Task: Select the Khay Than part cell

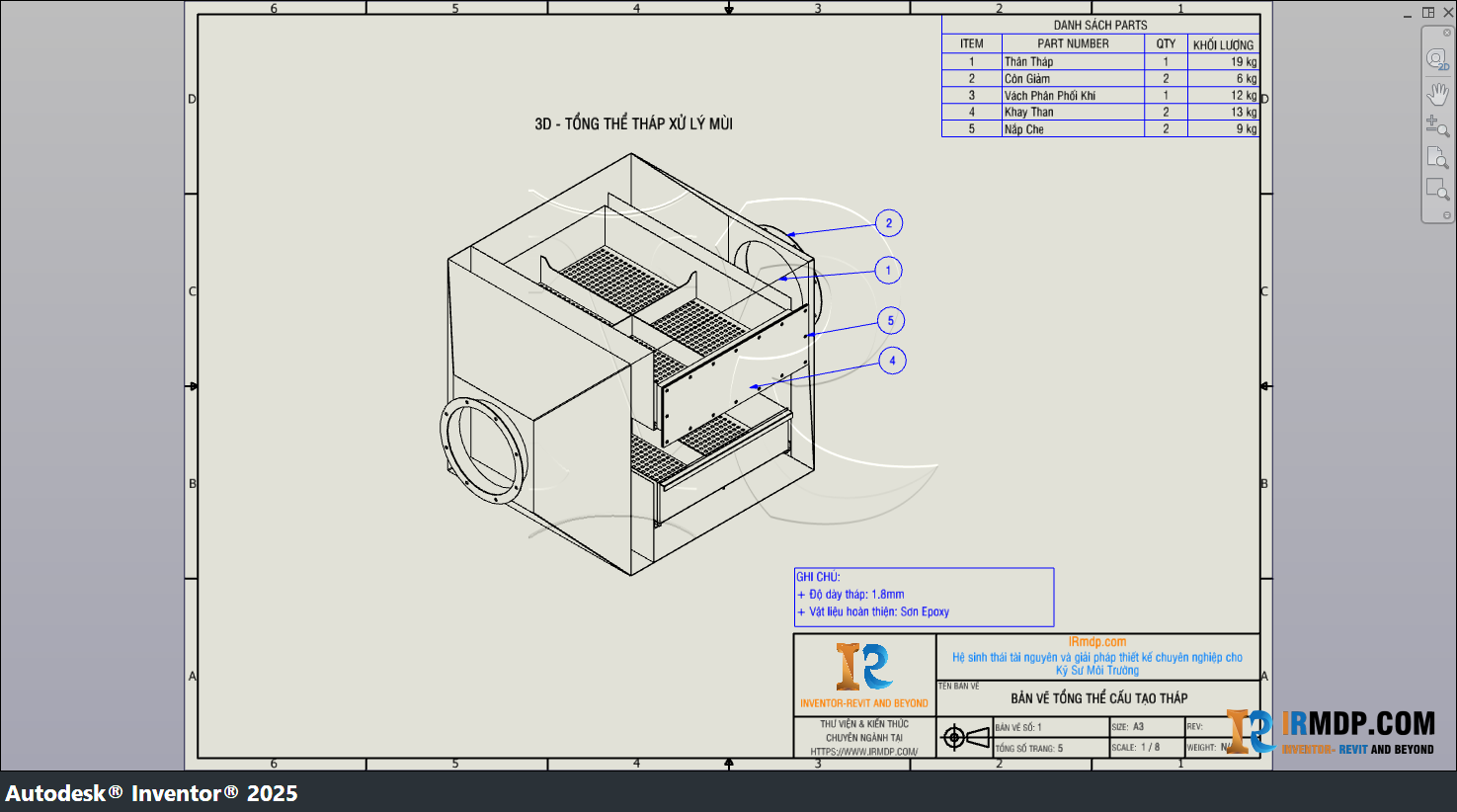Action: [1073, 112]
